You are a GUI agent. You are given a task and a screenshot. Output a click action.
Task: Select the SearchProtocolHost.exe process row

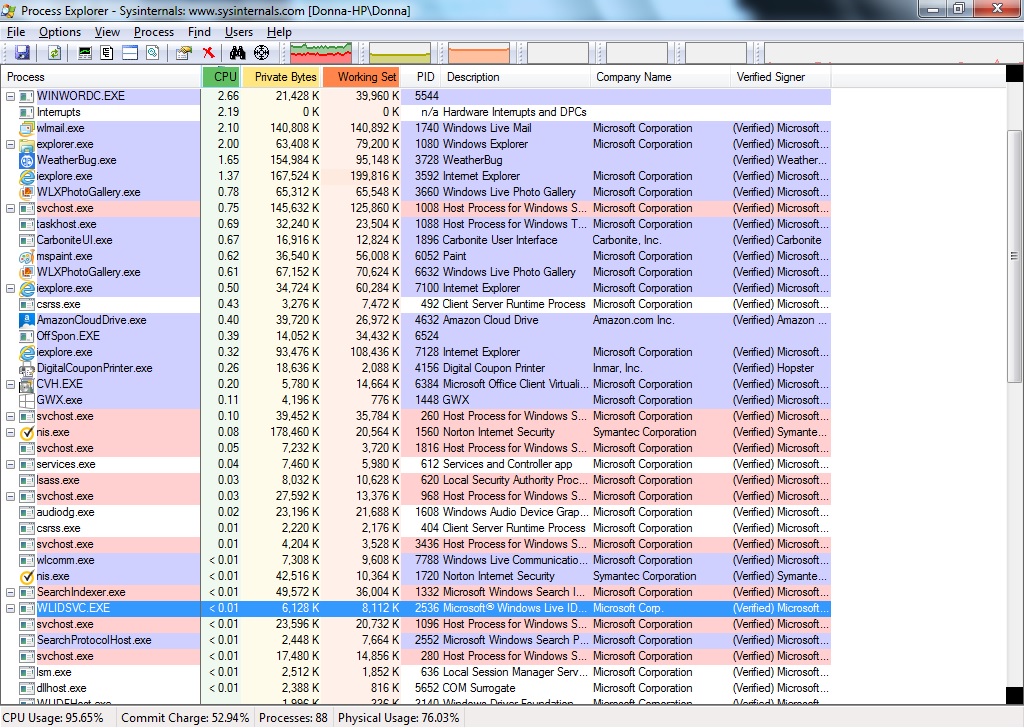pyautogui.click(x=416, y=641)
